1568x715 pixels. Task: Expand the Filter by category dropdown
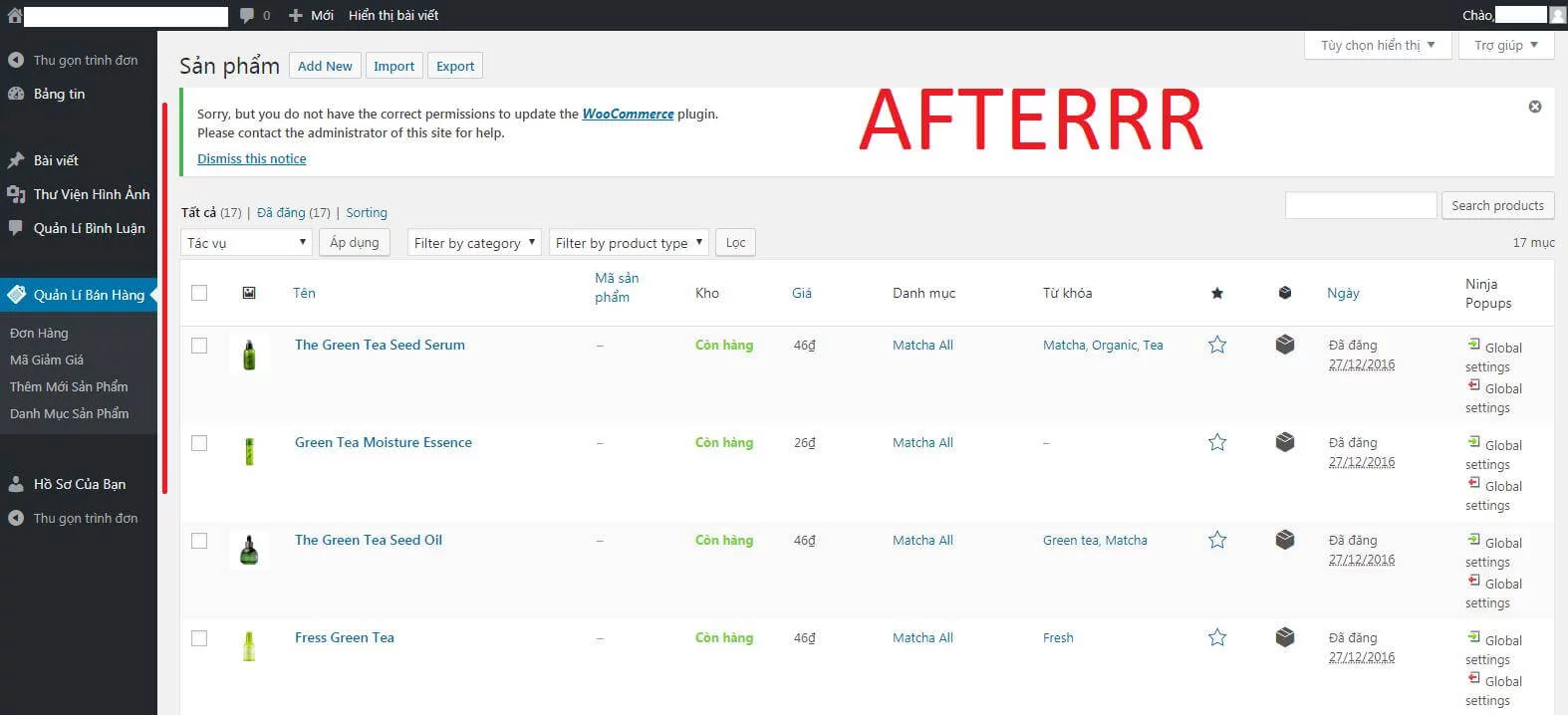tap(474, 243)
